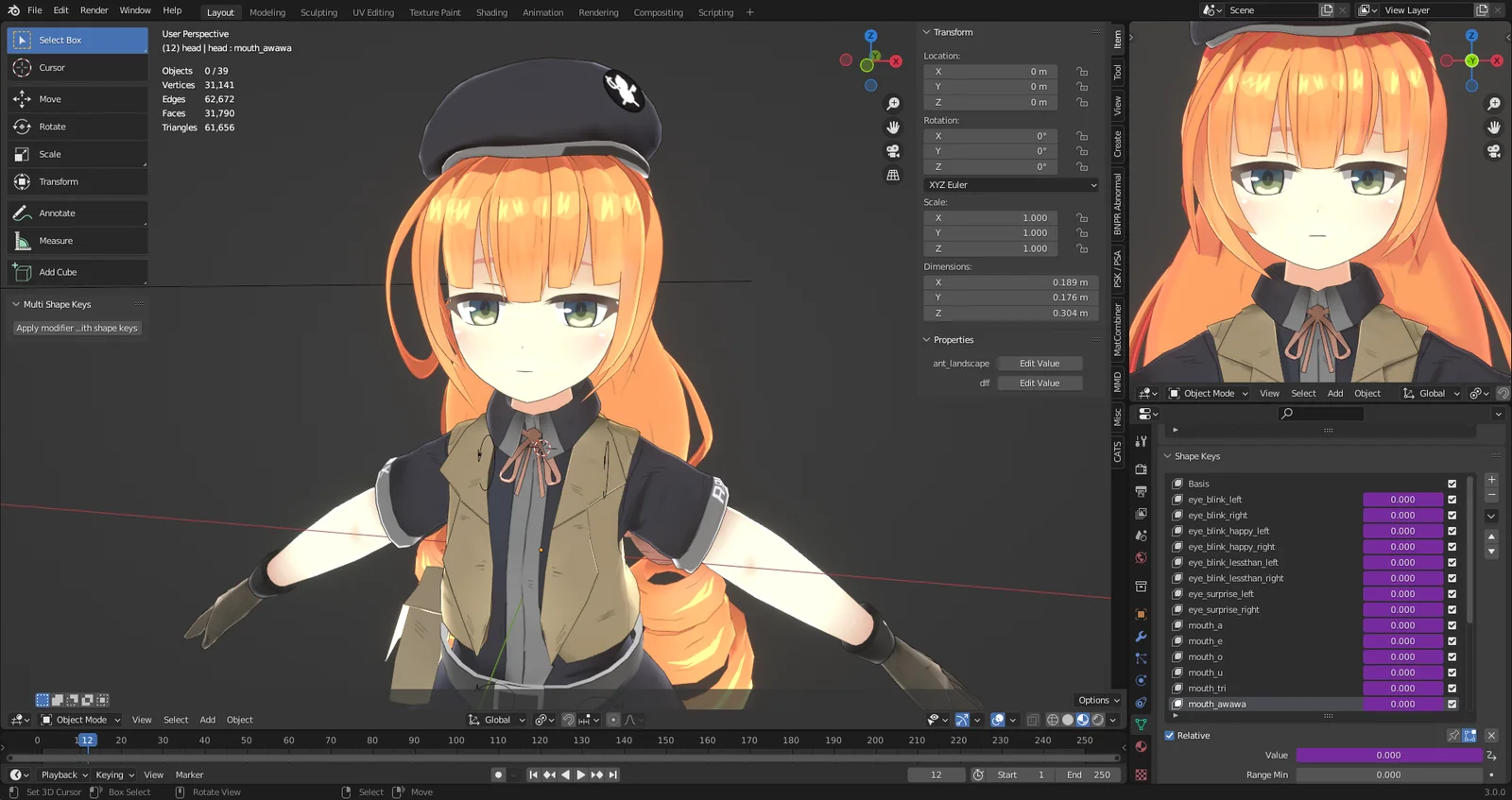The height and width of the screenshot is (800, 1512).
Task: Open Global orientation dropdown in main viewport
Action: pos(497,720)
